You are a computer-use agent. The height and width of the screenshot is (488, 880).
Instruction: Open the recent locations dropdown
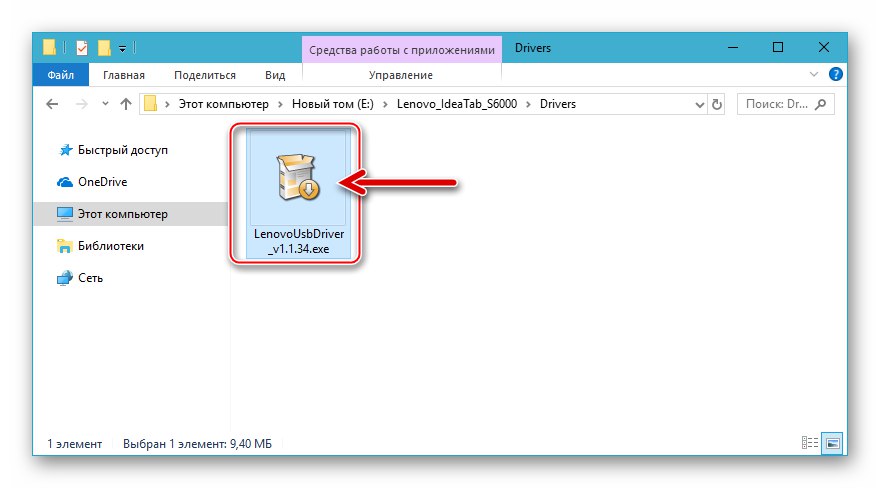coord(105,104)
